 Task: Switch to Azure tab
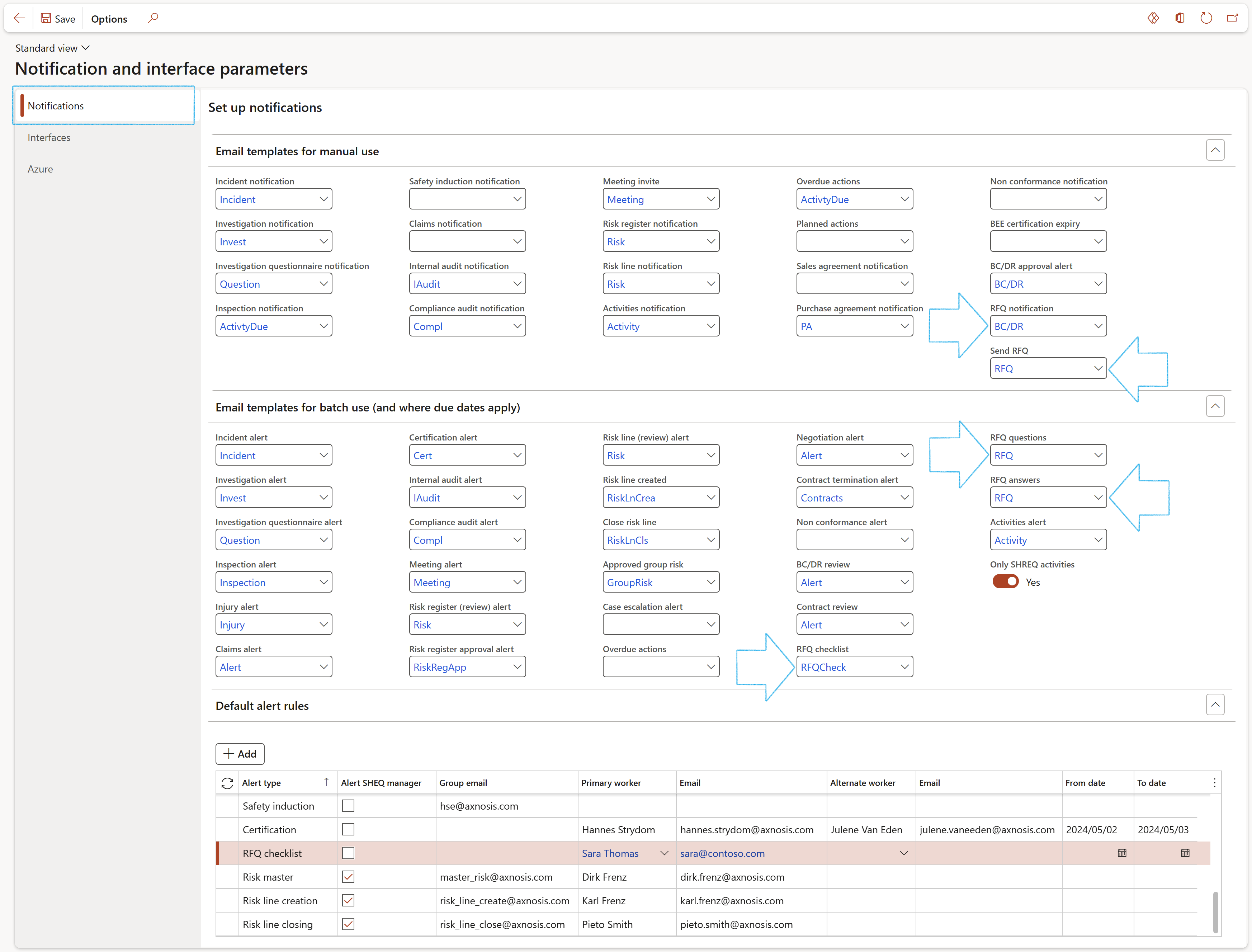(x=40, y=169)
